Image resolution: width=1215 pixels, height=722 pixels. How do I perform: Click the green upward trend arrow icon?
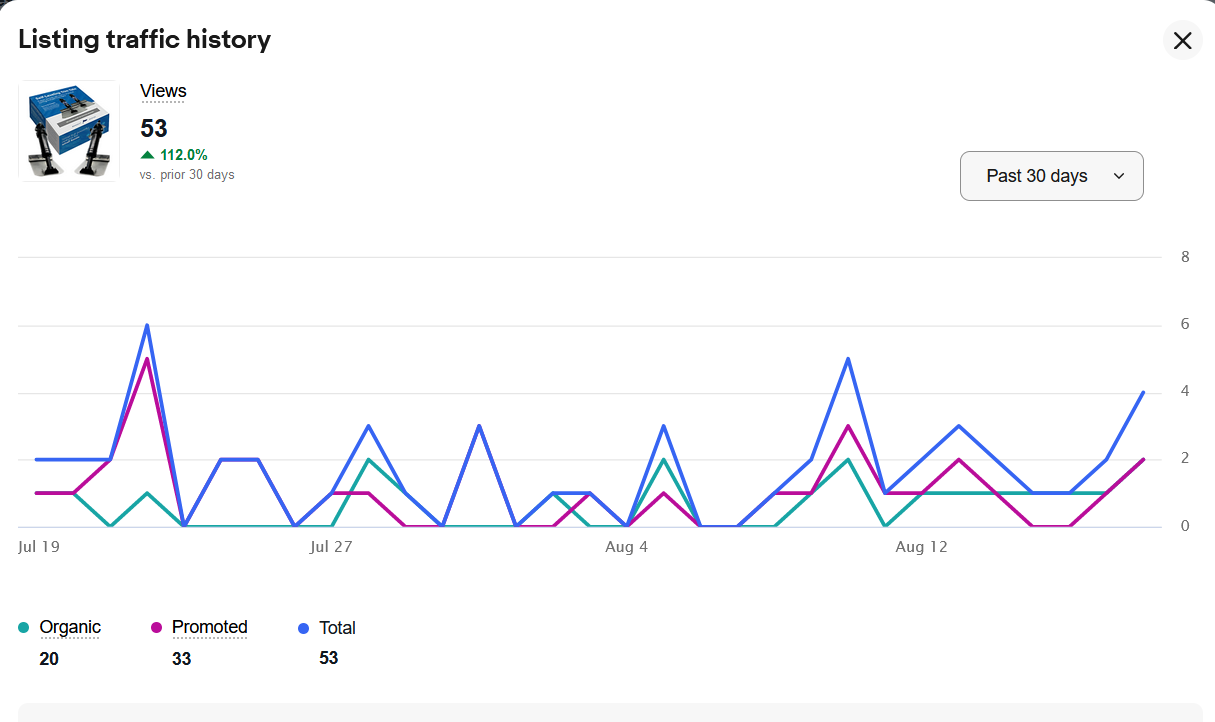point(146,155)
